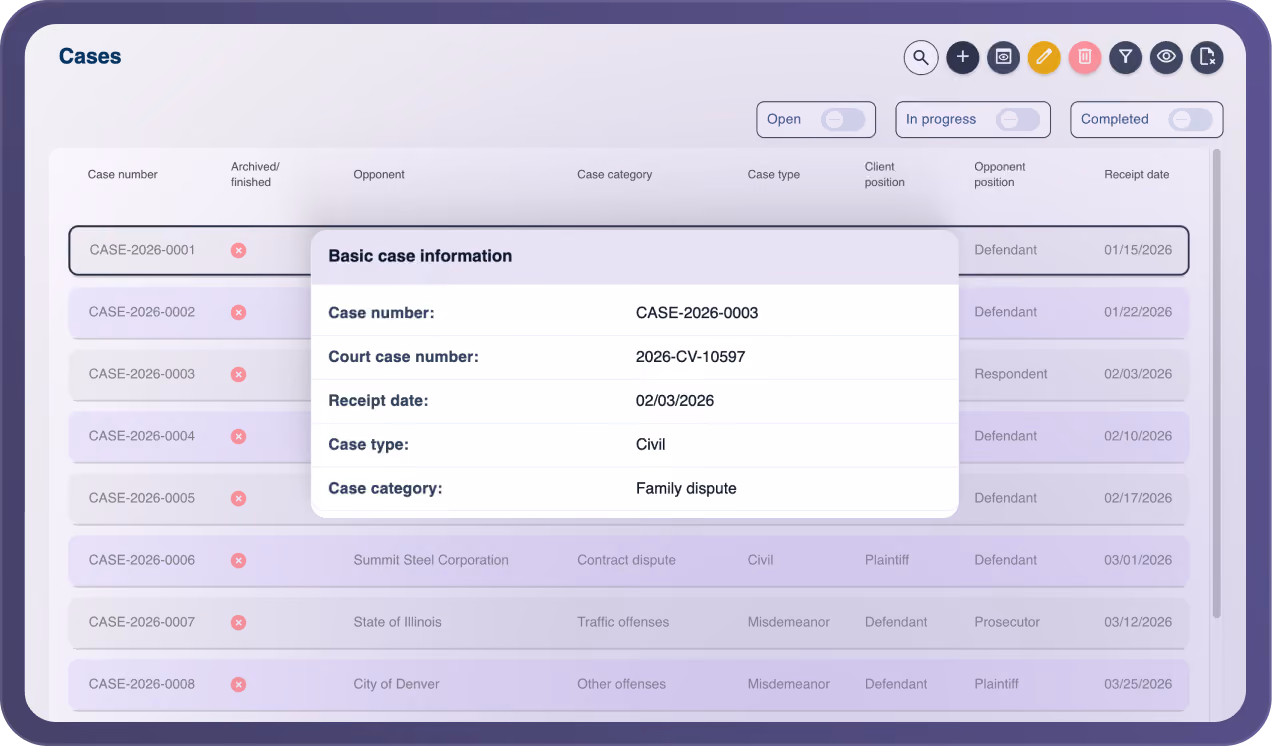Delete case using the pink trash icon
This screenshot has height=746, width=1272.
pos(1085,57)
